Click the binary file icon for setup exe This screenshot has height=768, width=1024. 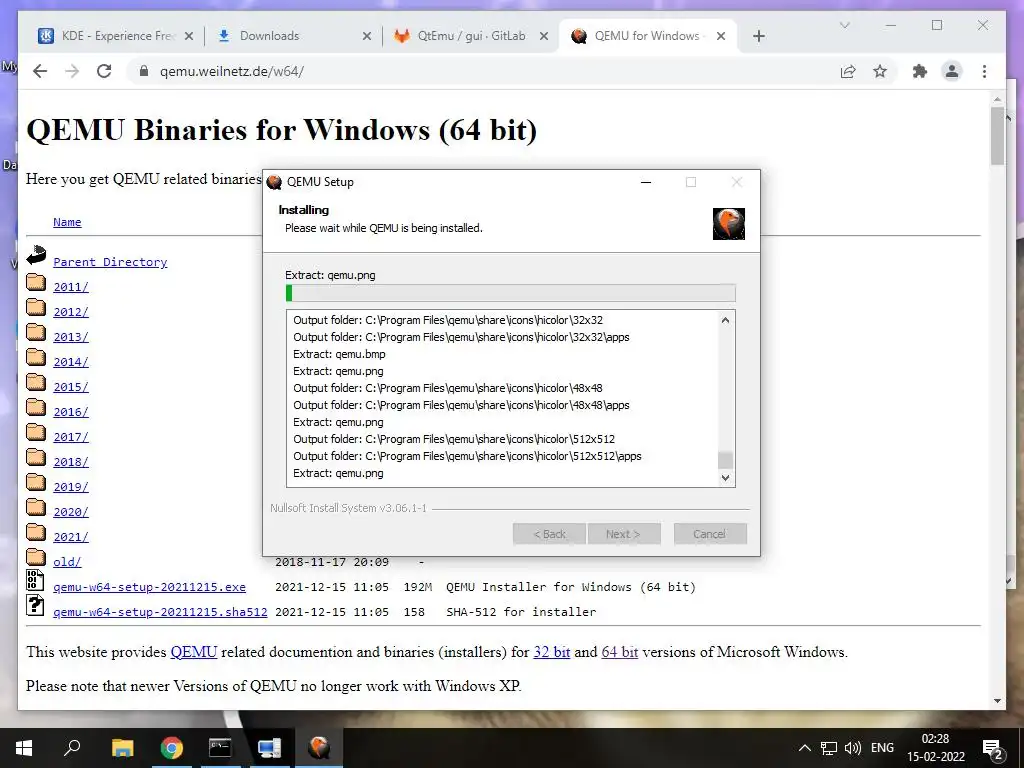[x=35, y=580]
